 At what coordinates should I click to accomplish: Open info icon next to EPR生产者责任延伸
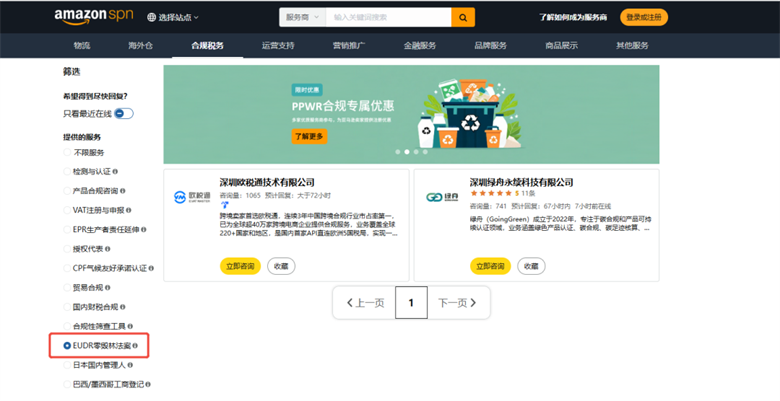coord(143,230)
